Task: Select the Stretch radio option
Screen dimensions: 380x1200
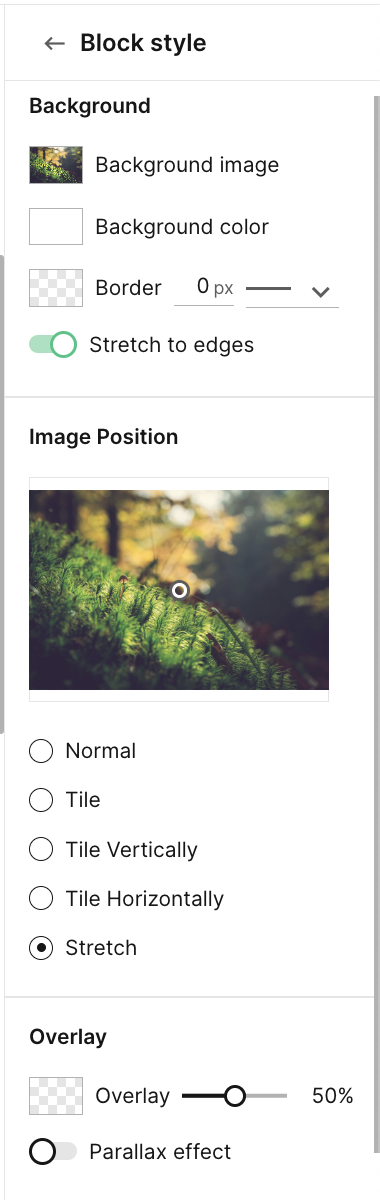Action: (41, 948)
